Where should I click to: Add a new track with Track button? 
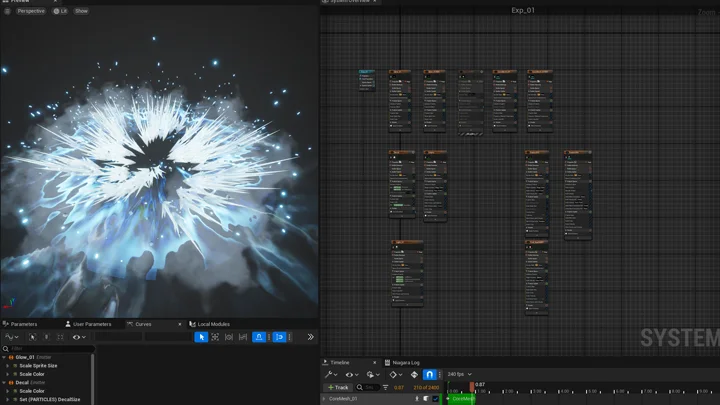coord(338,388)
